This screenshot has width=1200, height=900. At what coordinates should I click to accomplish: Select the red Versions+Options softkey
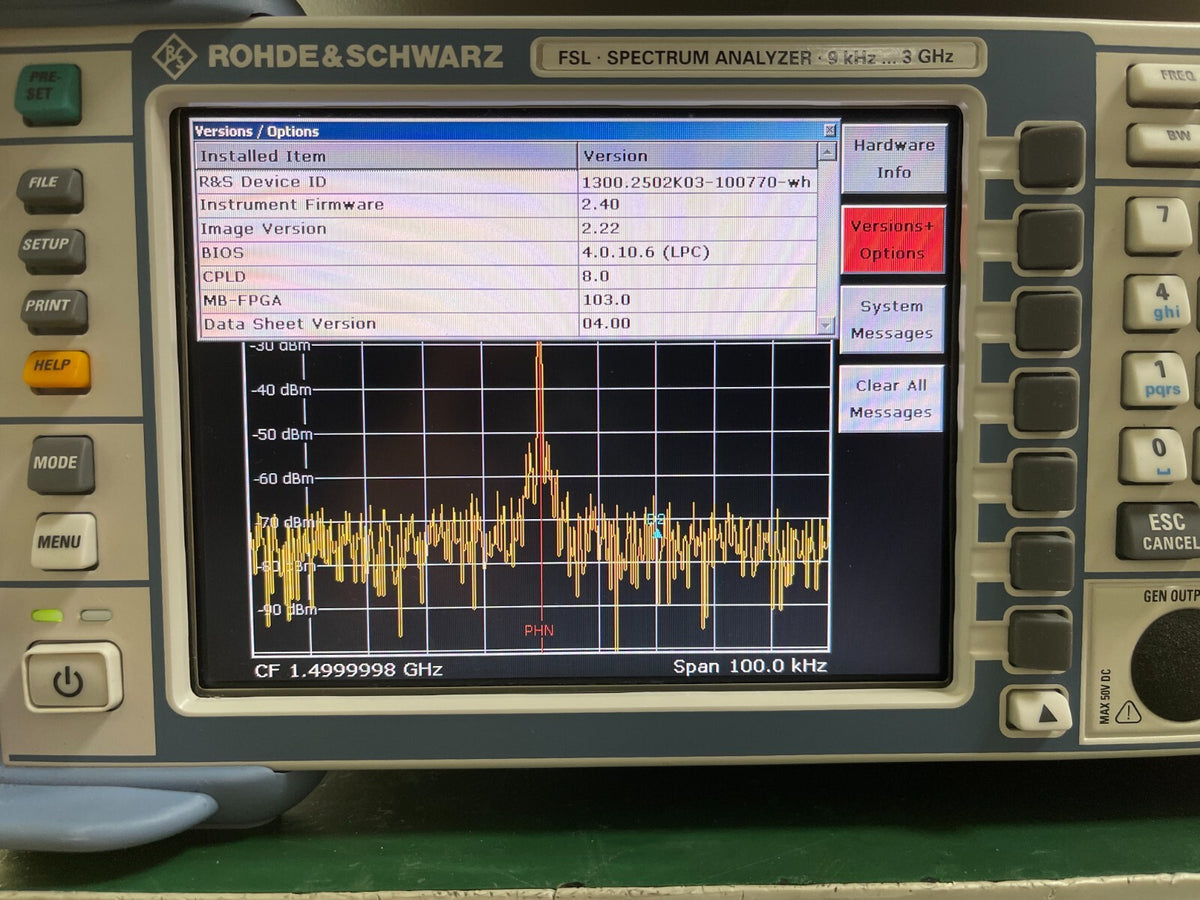[893, 239]
